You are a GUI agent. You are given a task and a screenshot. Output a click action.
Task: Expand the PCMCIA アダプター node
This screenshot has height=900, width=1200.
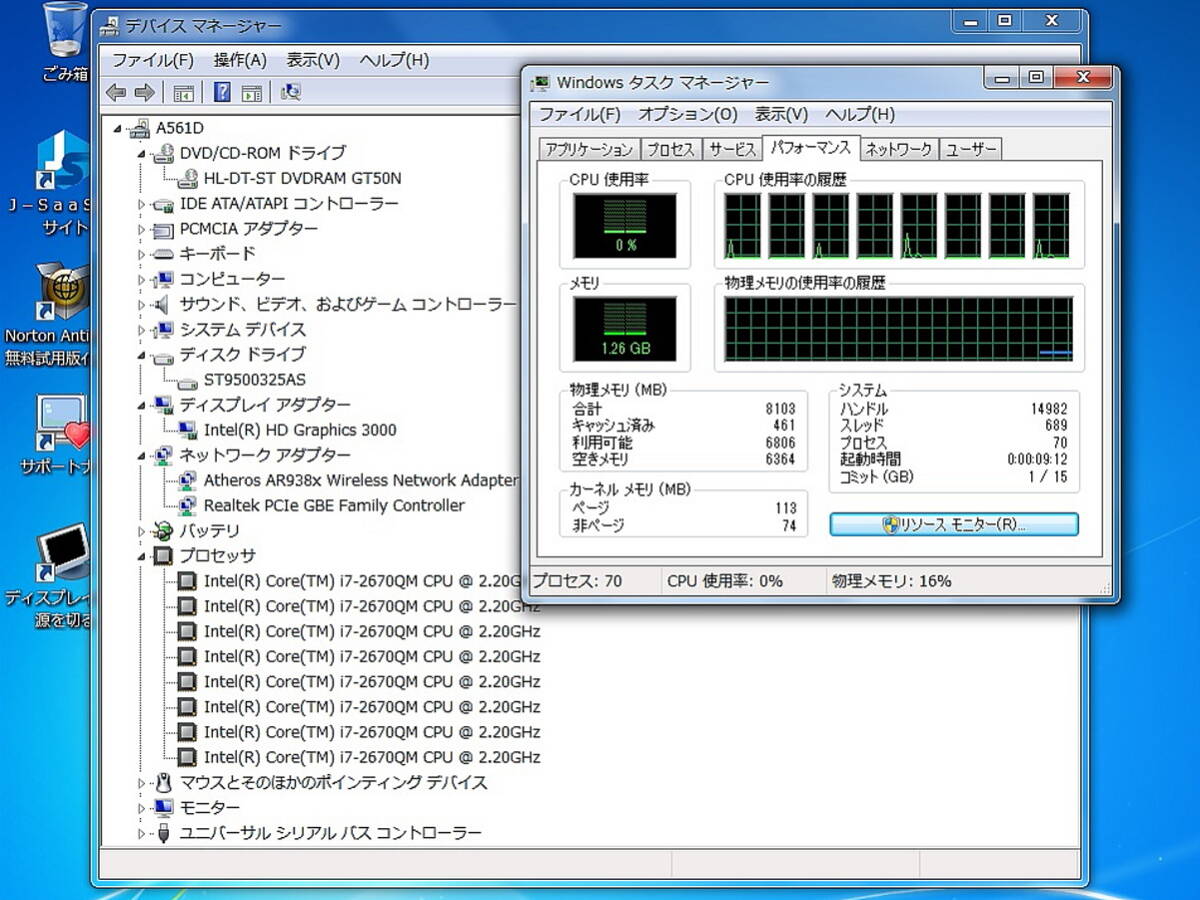[142, 229]
